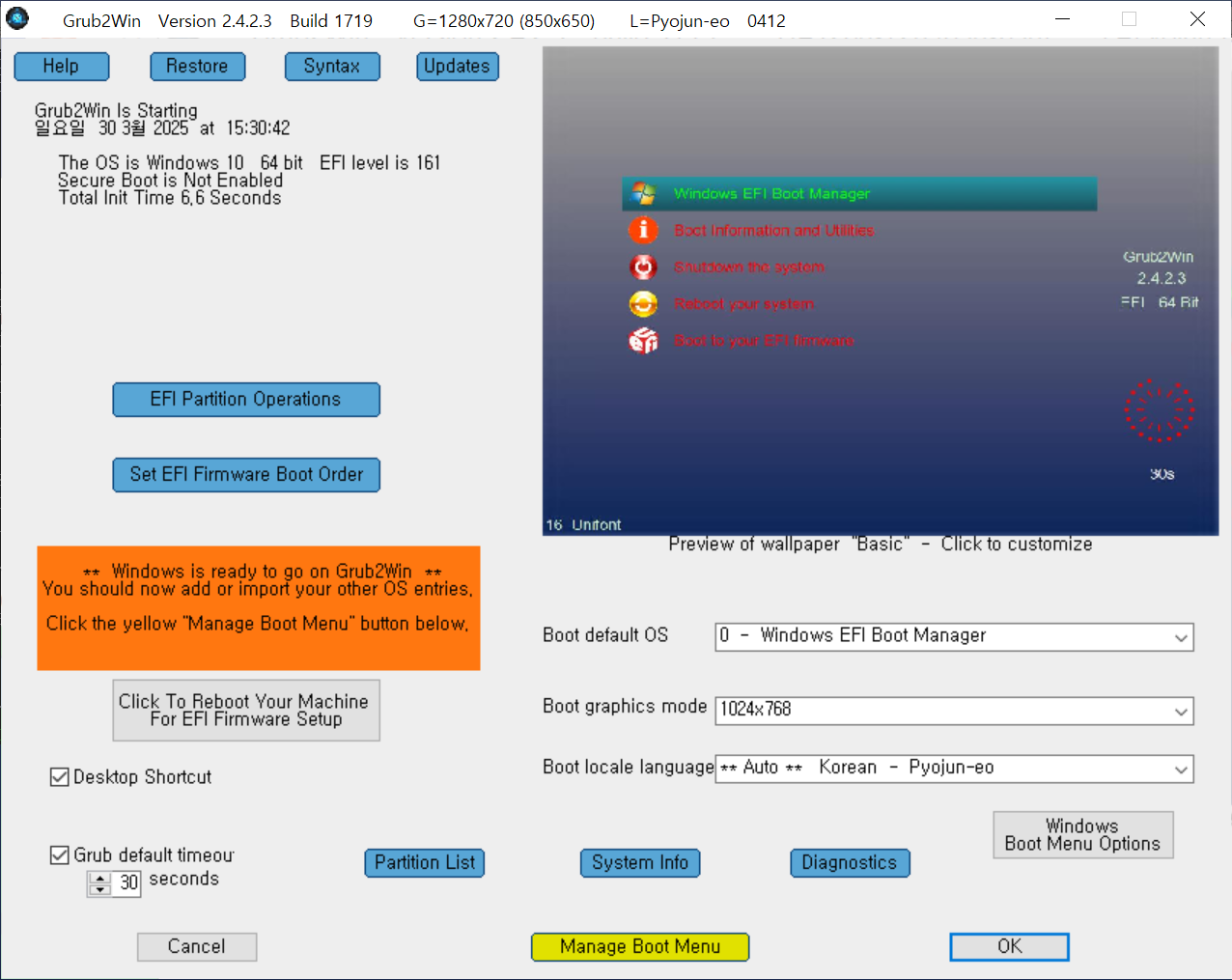
Task: Click the 'Grub2Win 2.4.2.3' text in preview
Action: [x=1160, y=267]
